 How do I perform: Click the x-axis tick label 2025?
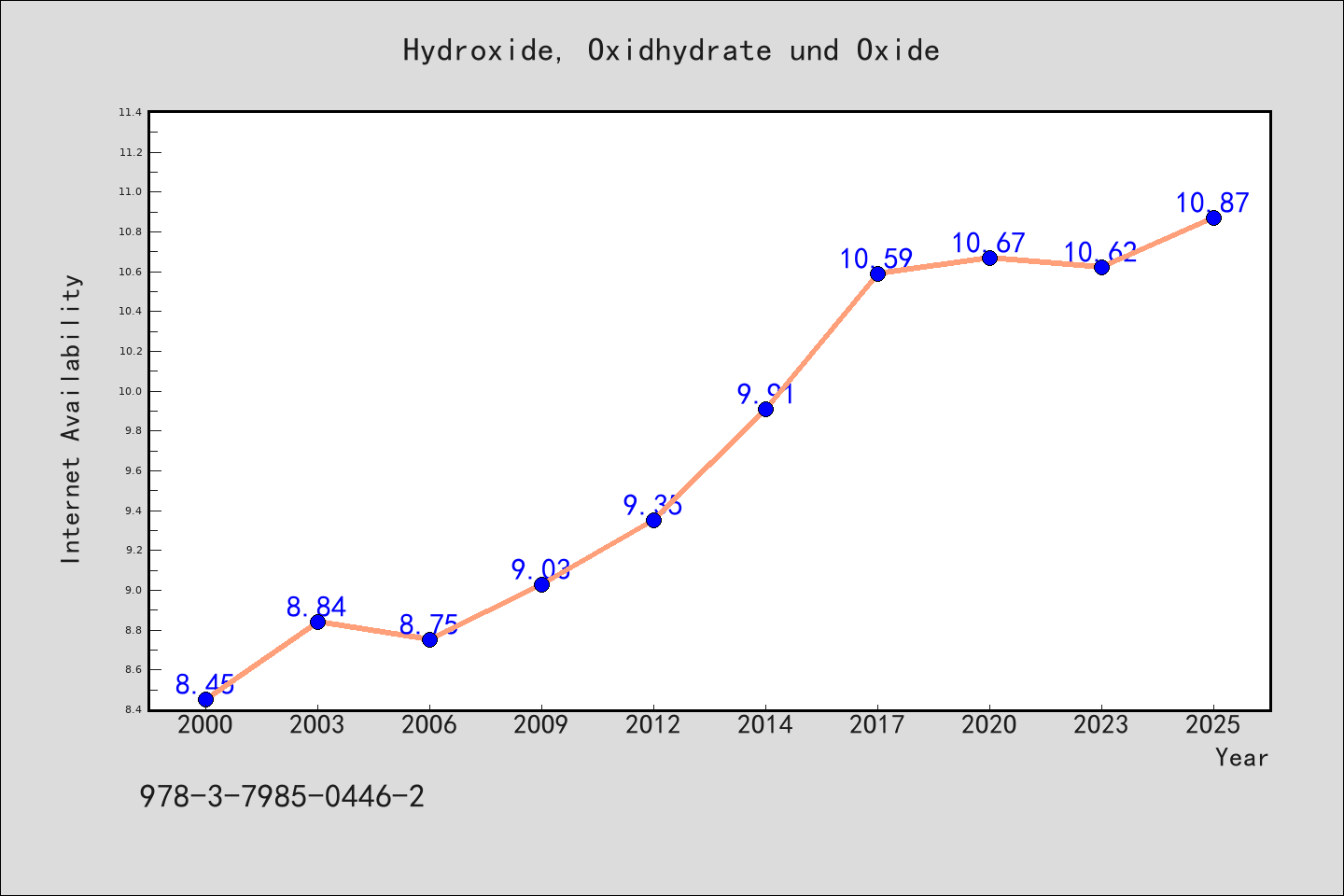[1213, 725]
